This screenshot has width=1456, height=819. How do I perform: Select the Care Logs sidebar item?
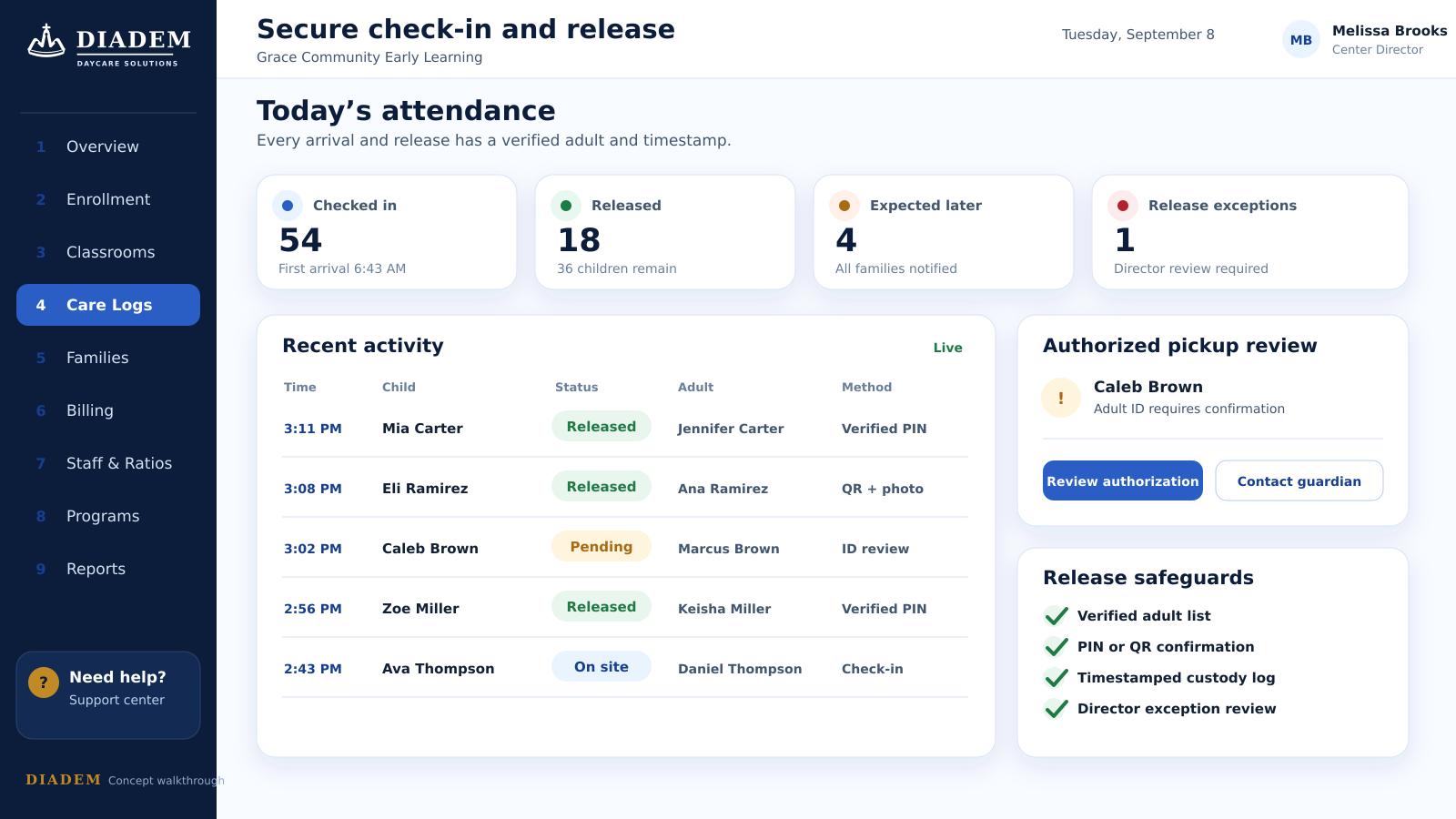pyautogui.click(x=108, y=305)
